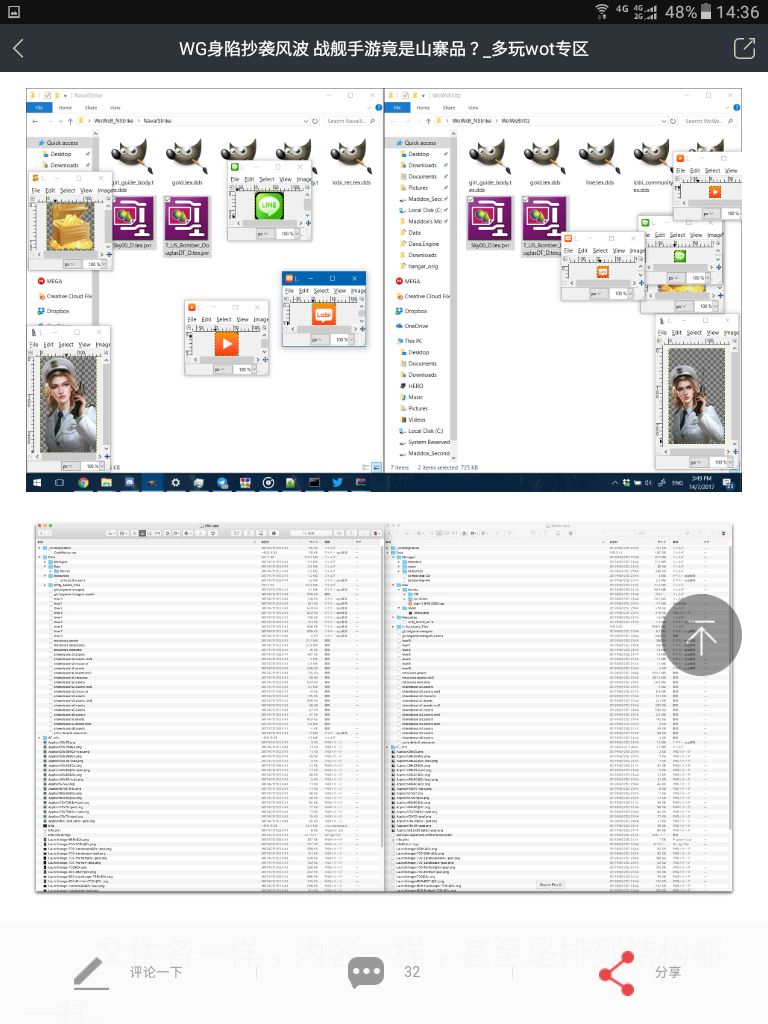Screen dimensions: 768x1024
Task: Click Settings gear in pictured taskbar
Action: click(176, 483)
